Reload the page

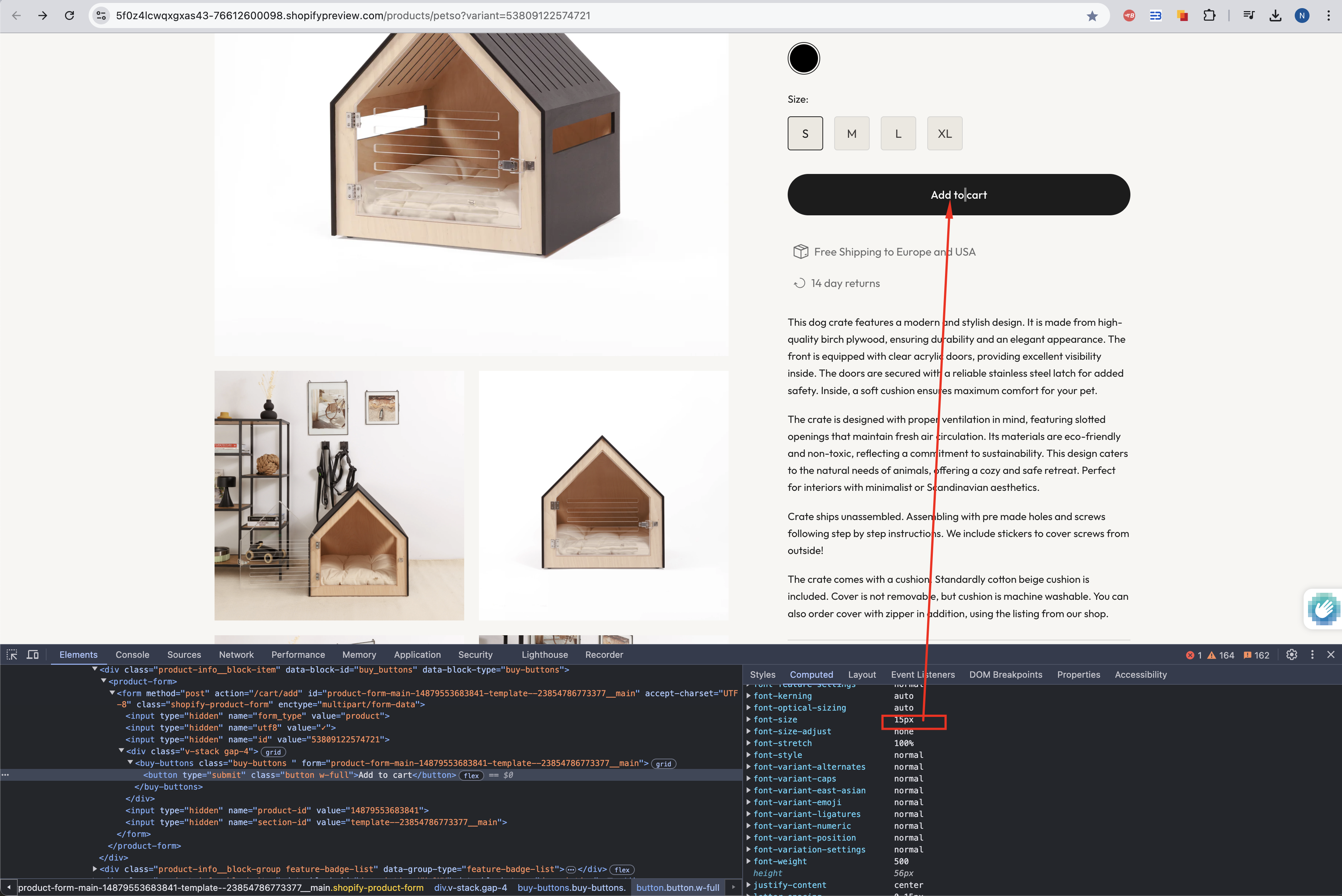[x=69, y=16]
